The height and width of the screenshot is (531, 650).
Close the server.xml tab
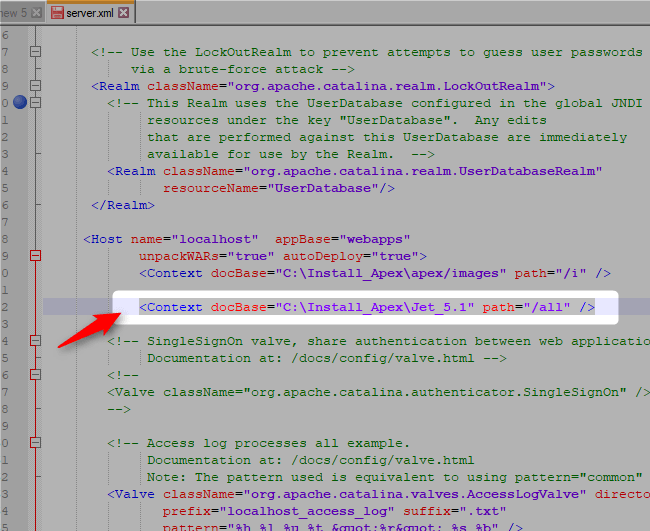pyautogui.click(x=121, y=13)
